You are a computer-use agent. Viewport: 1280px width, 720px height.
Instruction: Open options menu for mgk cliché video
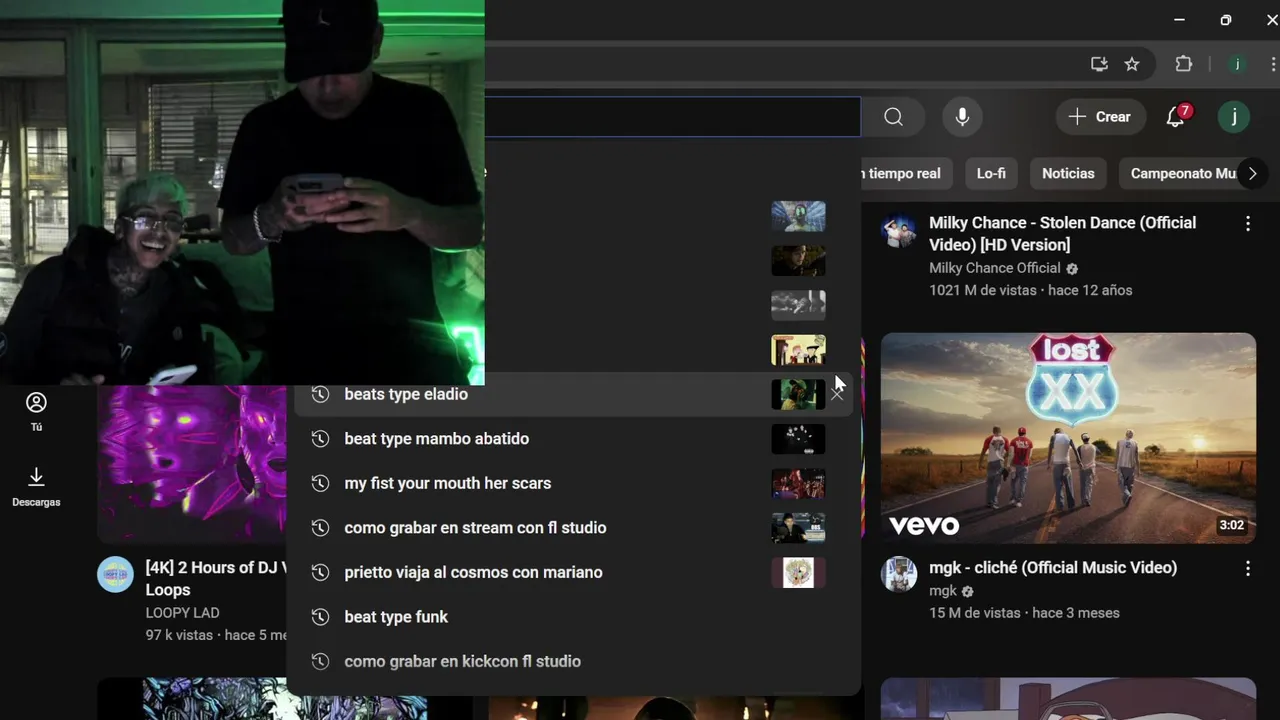point(1247,568)
